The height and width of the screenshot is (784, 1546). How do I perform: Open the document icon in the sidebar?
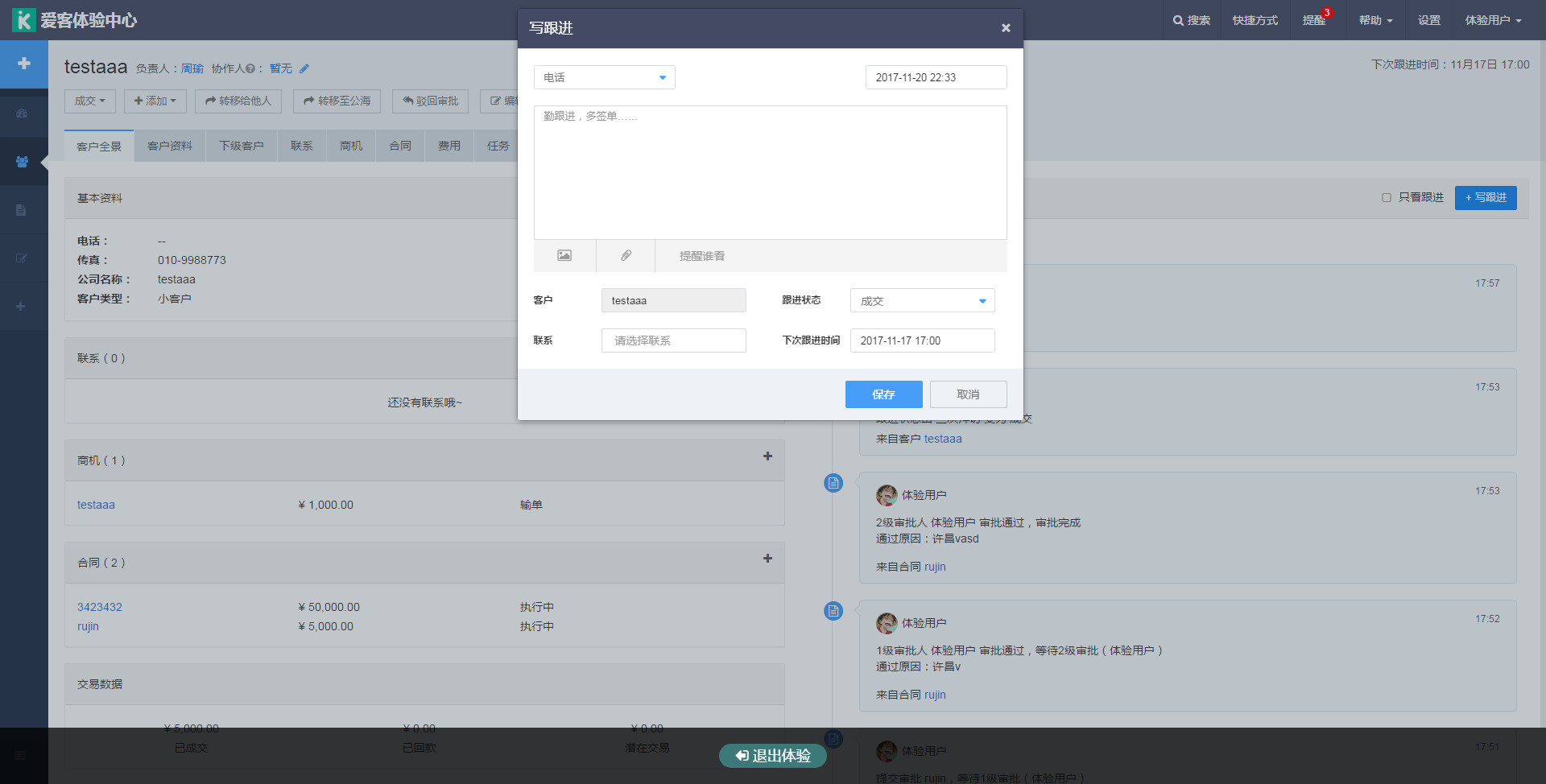pyautogui.click(x=22, y=210)
